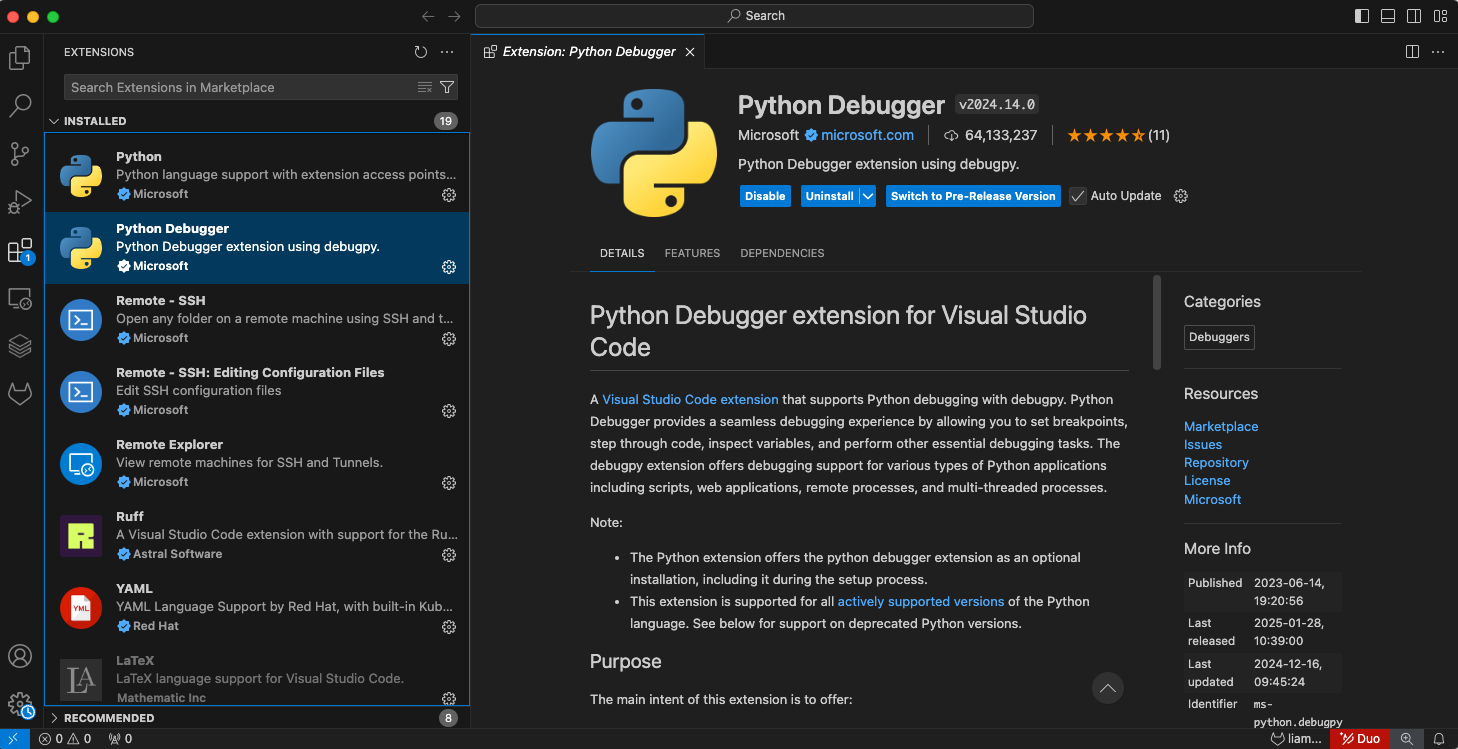
Task: Click the remote connection indicator in the status bar
Action: point(11,738)
